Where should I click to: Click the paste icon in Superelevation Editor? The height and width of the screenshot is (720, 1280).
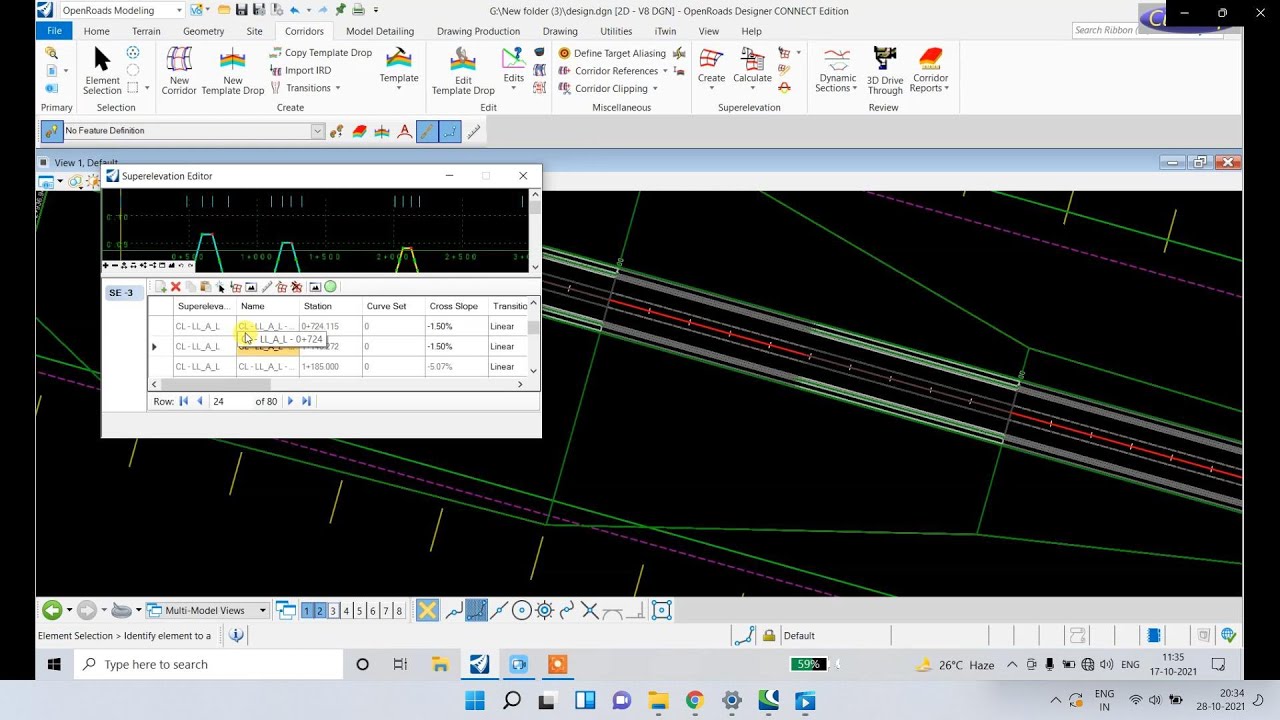pos(206,287)
